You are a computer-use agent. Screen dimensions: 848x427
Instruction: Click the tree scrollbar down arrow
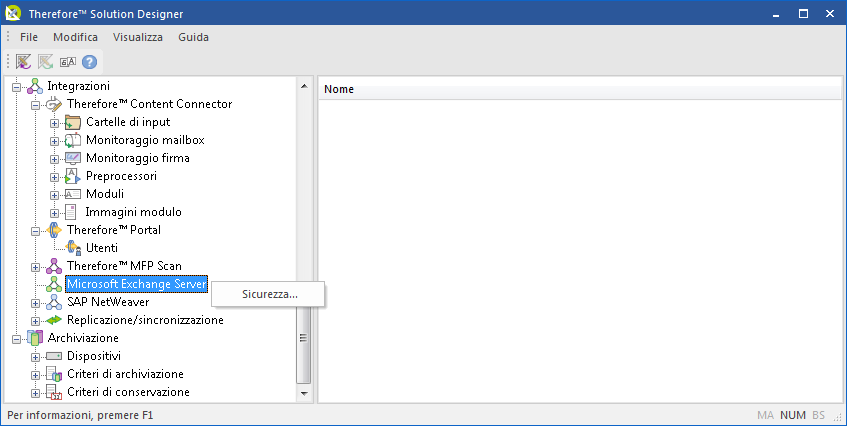(304, 393)
